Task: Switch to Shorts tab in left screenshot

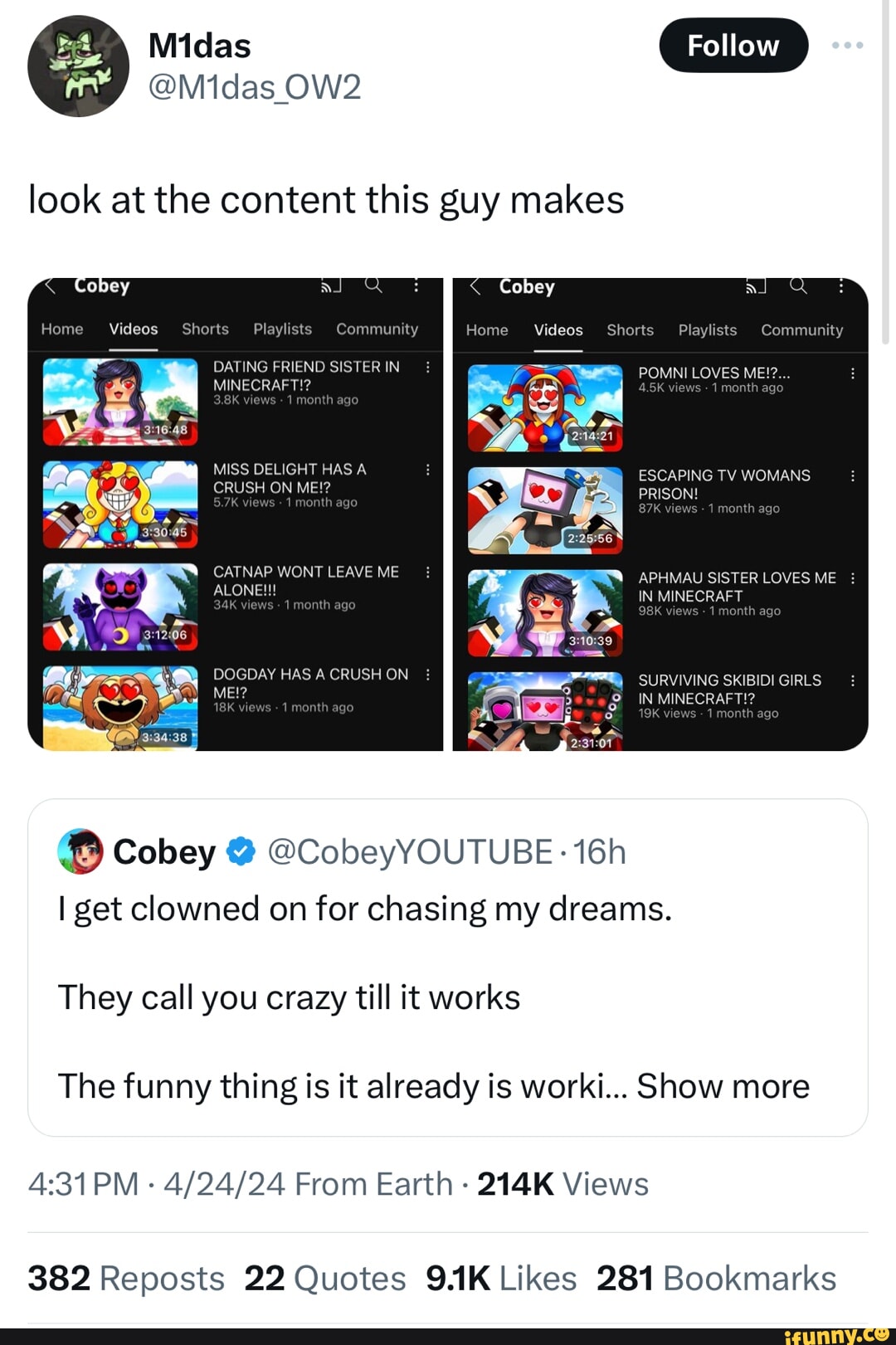Action: [x=205, y=329]
